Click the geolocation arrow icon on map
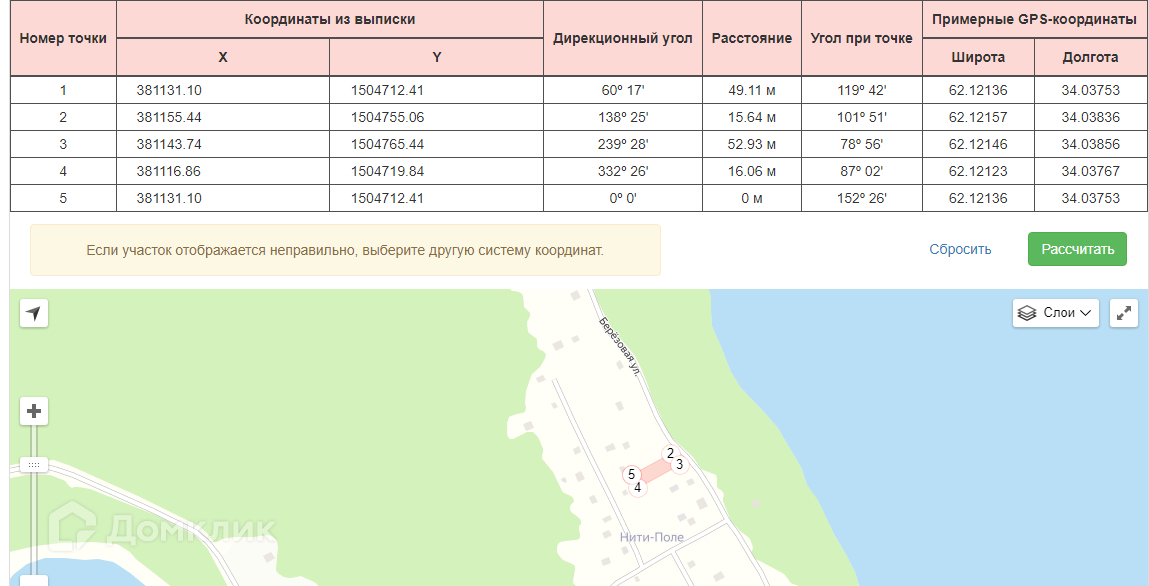Screen dimensions: 1149x586 pyautogui.click(x=34, y=314)
